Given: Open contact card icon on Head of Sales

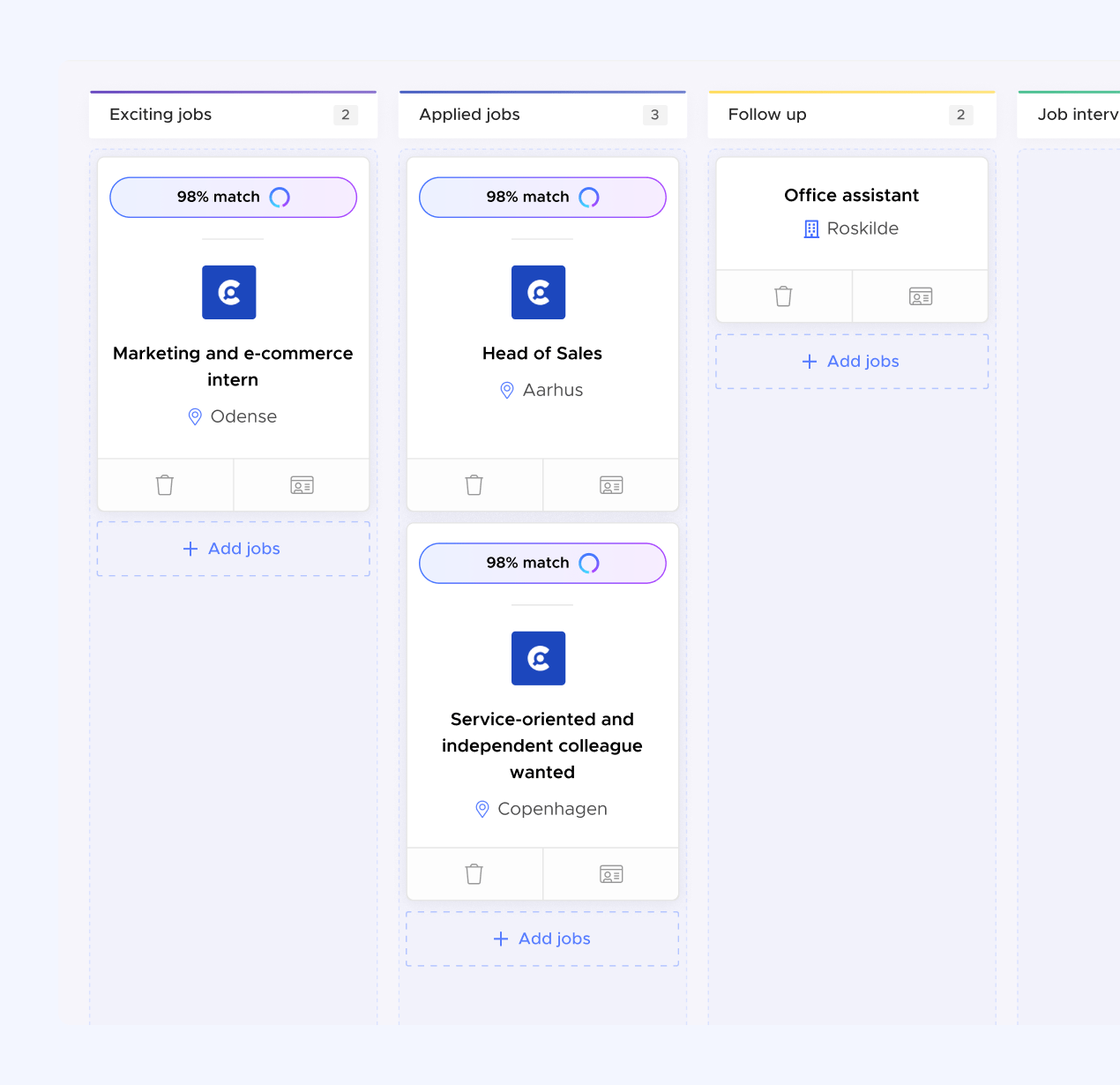Looking at the screenshot, I should (610, 484).
